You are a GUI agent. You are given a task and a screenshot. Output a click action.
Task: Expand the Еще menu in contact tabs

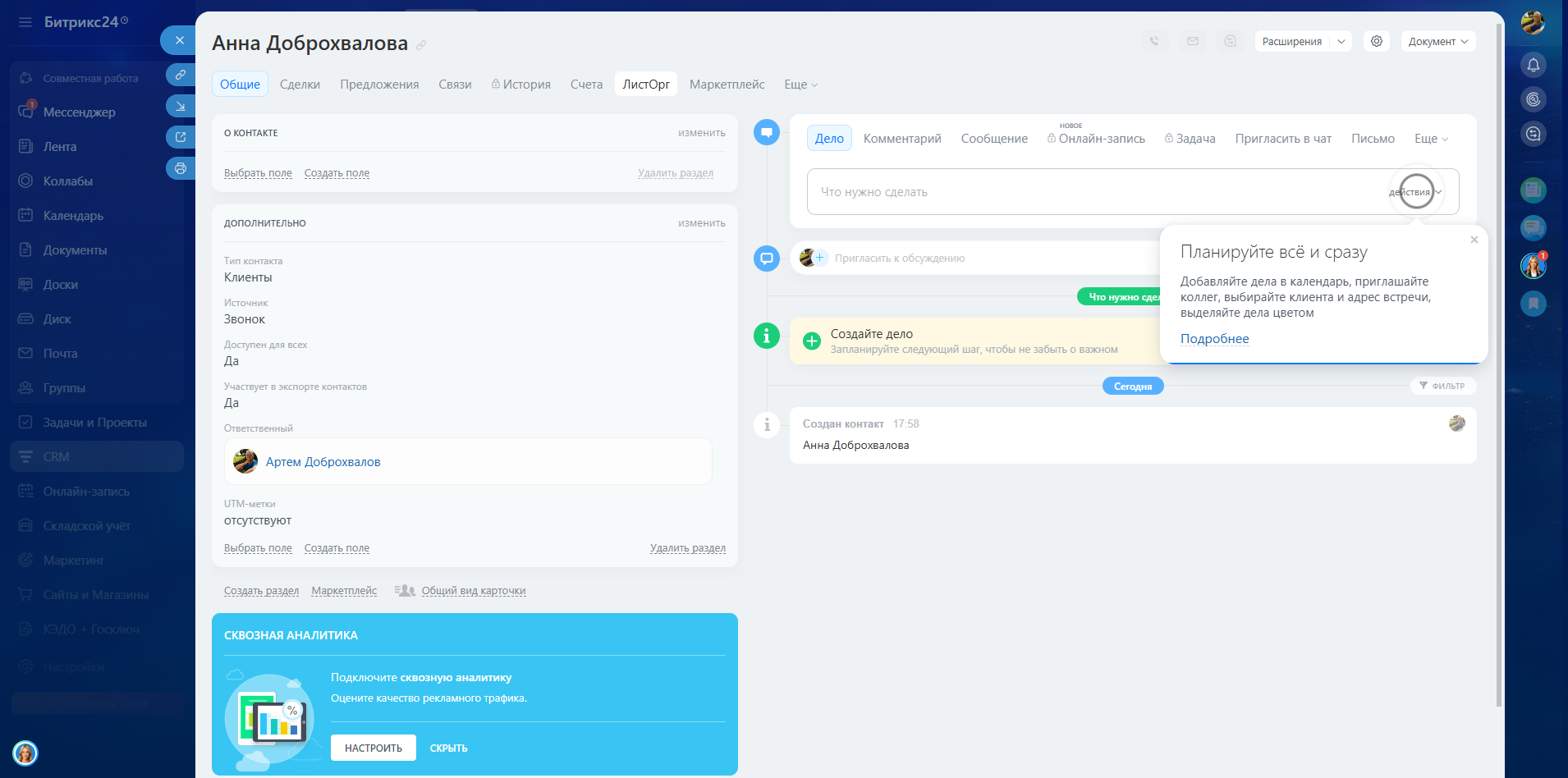[800, 85]
